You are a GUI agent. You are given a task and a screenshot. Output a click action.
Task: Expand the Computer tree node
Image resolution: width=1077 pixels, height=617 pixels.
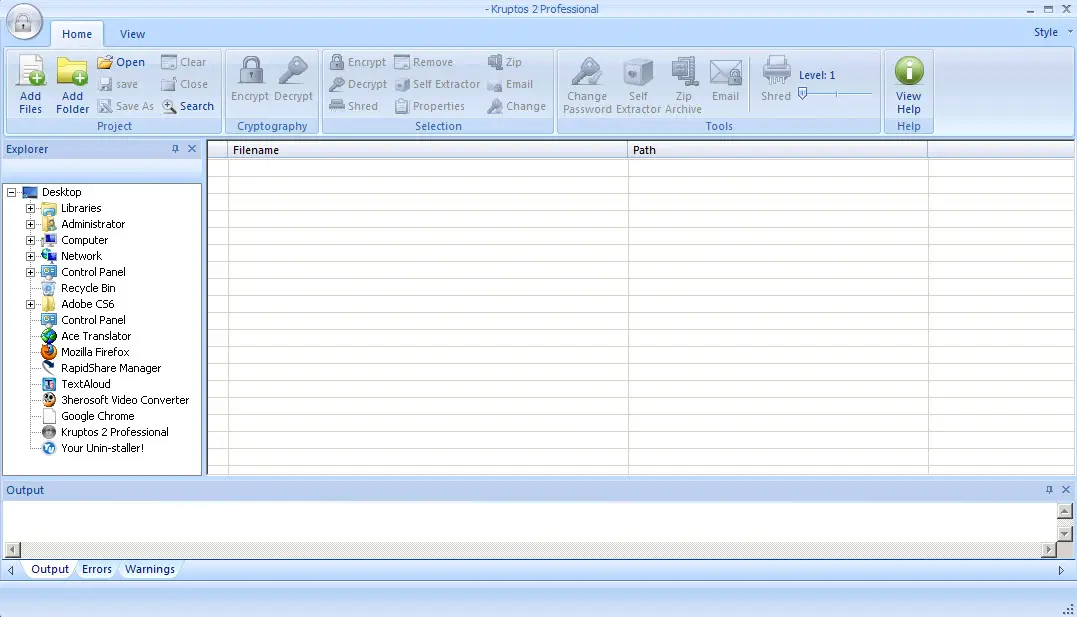[30, 240]
